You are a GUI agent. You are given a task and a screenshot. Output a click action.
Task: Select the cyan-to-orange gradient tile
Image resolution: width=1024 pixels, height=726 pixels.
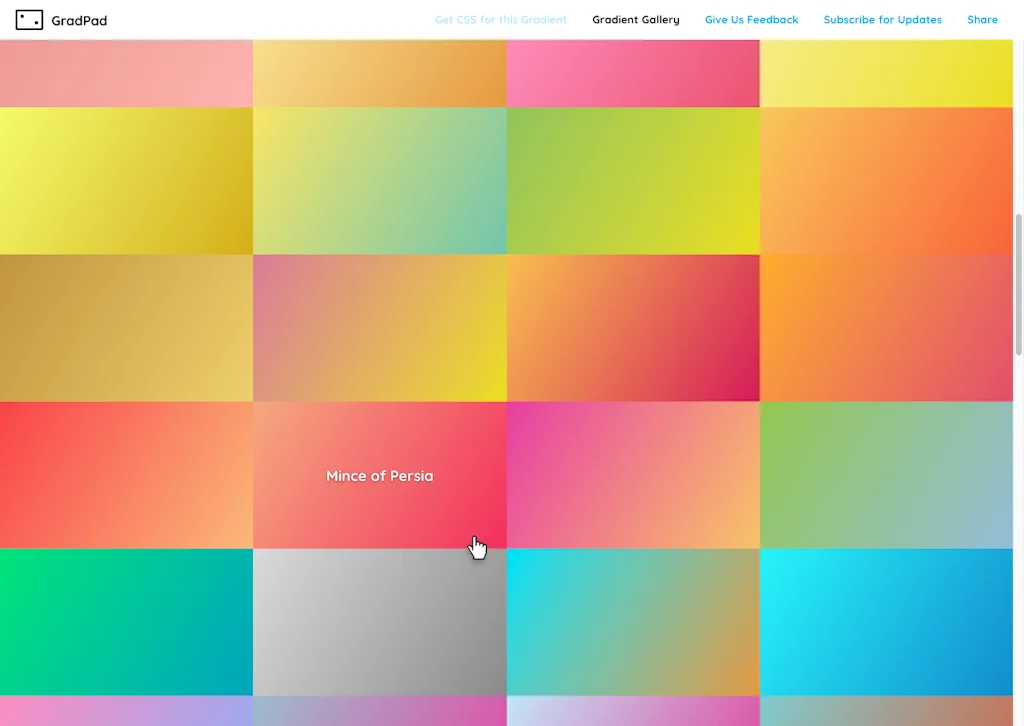point(633,622)
